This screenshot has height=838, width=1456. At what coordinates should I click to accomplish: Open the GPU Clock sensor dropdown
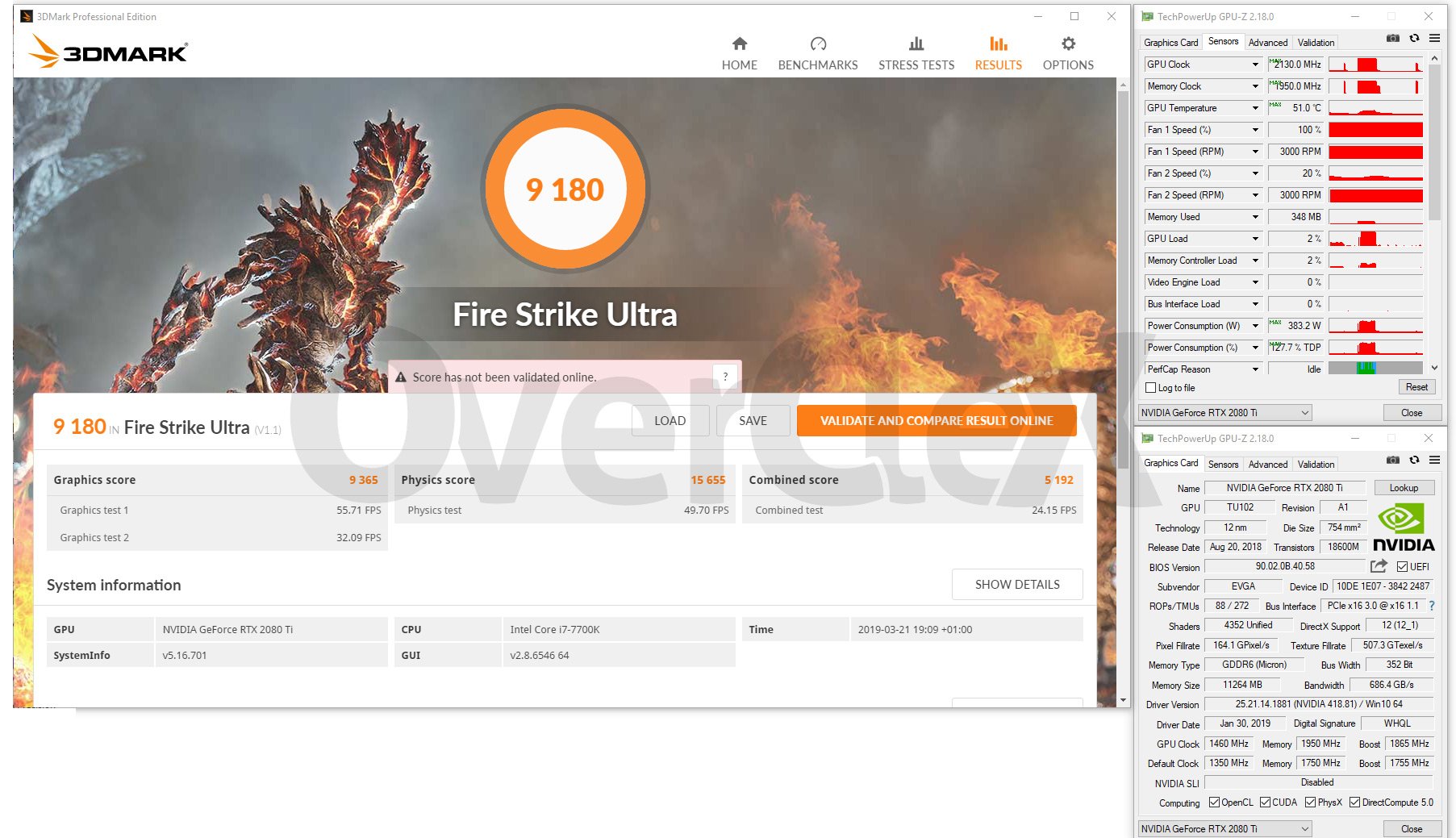pyautogui.click(x=1255, y=65)
